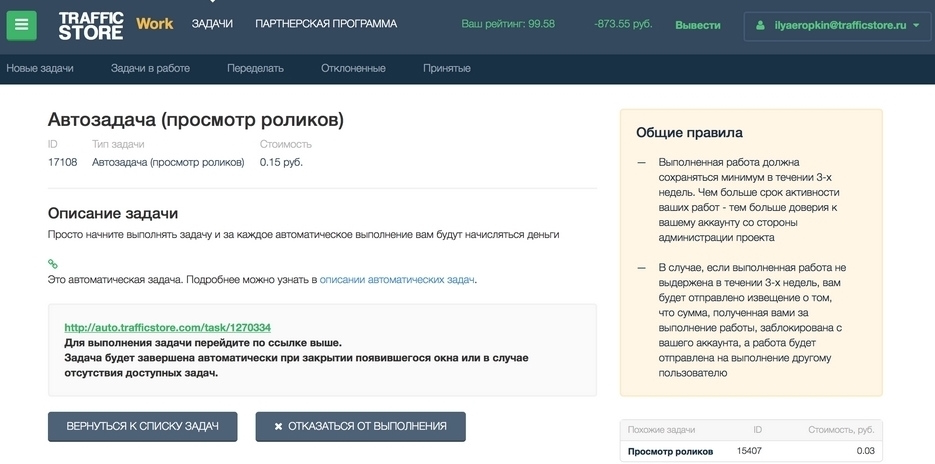Open the Переделать tab
This screenshot has width=935, height=464.
(x=255, y=68)
